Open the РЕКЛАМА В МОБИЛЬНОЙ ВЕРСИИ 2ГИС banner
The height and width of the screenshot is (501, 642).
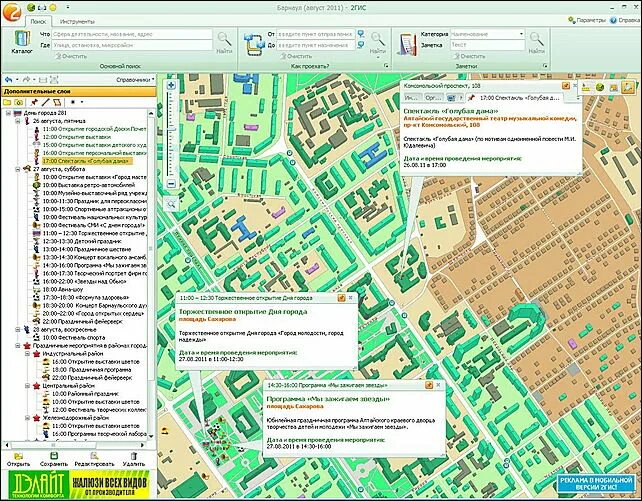[x=596, y=483]
